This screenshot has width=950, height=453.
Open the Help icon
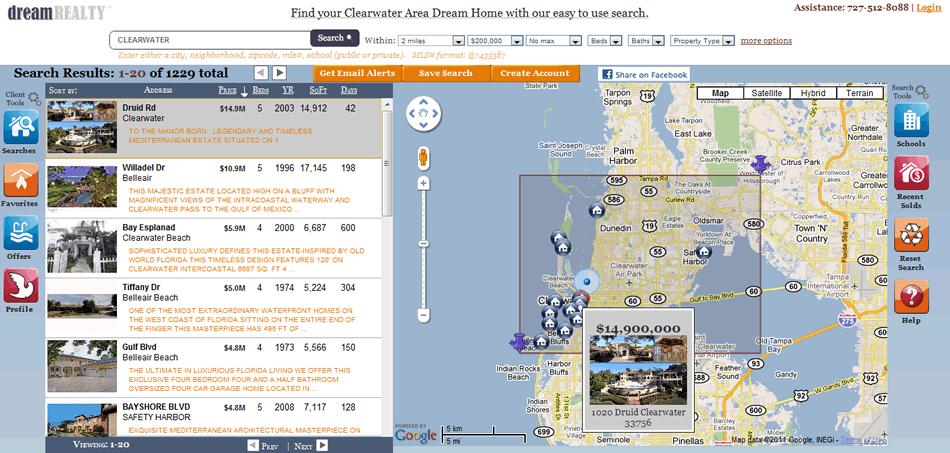[x=911, y=297]
